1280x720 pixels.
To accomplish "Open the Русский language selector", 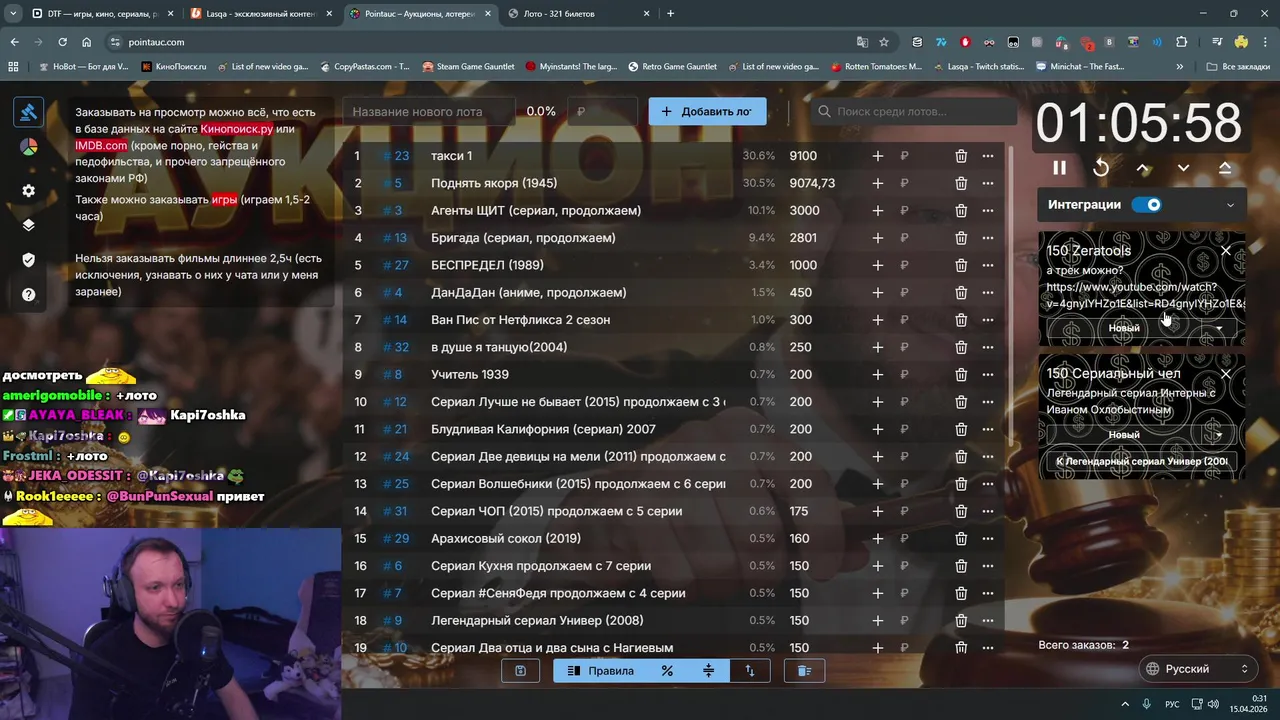I will click(1197, 669).
